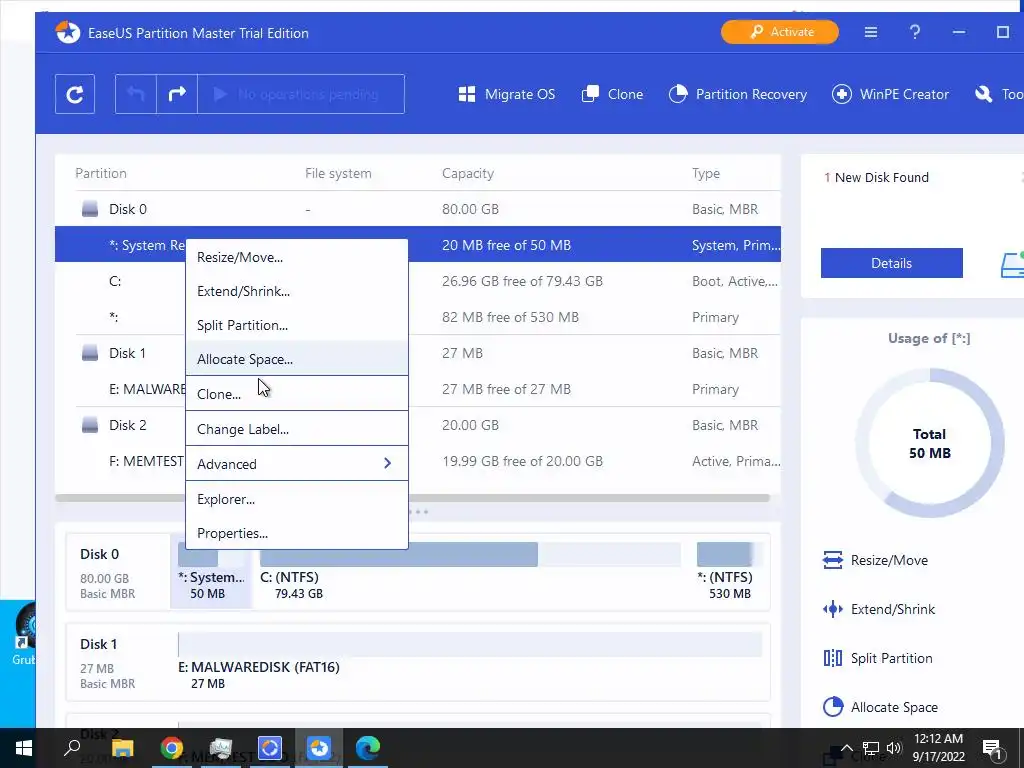Image resolution: width=1024 pixels, height=768 pixels.
Task: Click the Tools wrench icon
Action: (x=984, y=94)
